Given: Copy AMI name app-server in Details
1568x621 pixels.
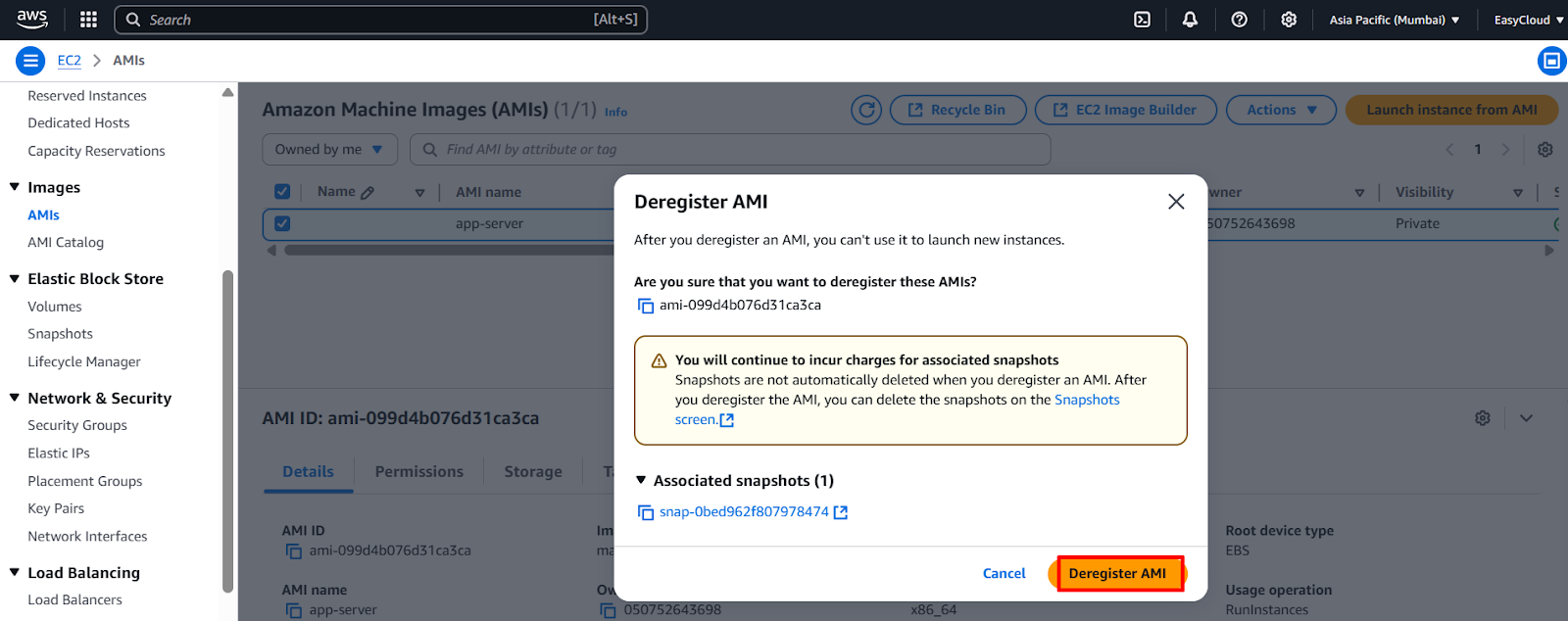Looking at the screenshot, I should pos(293,610).
